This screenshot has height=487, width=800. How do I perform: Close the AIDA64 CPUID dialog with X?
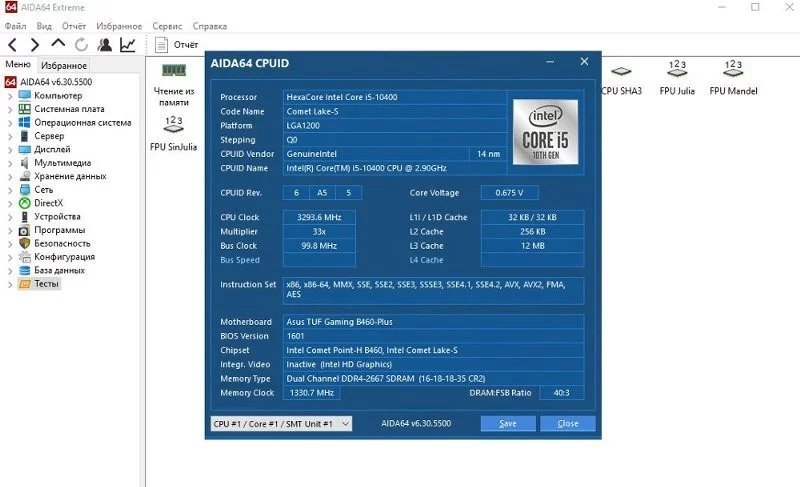pos(584,61)
